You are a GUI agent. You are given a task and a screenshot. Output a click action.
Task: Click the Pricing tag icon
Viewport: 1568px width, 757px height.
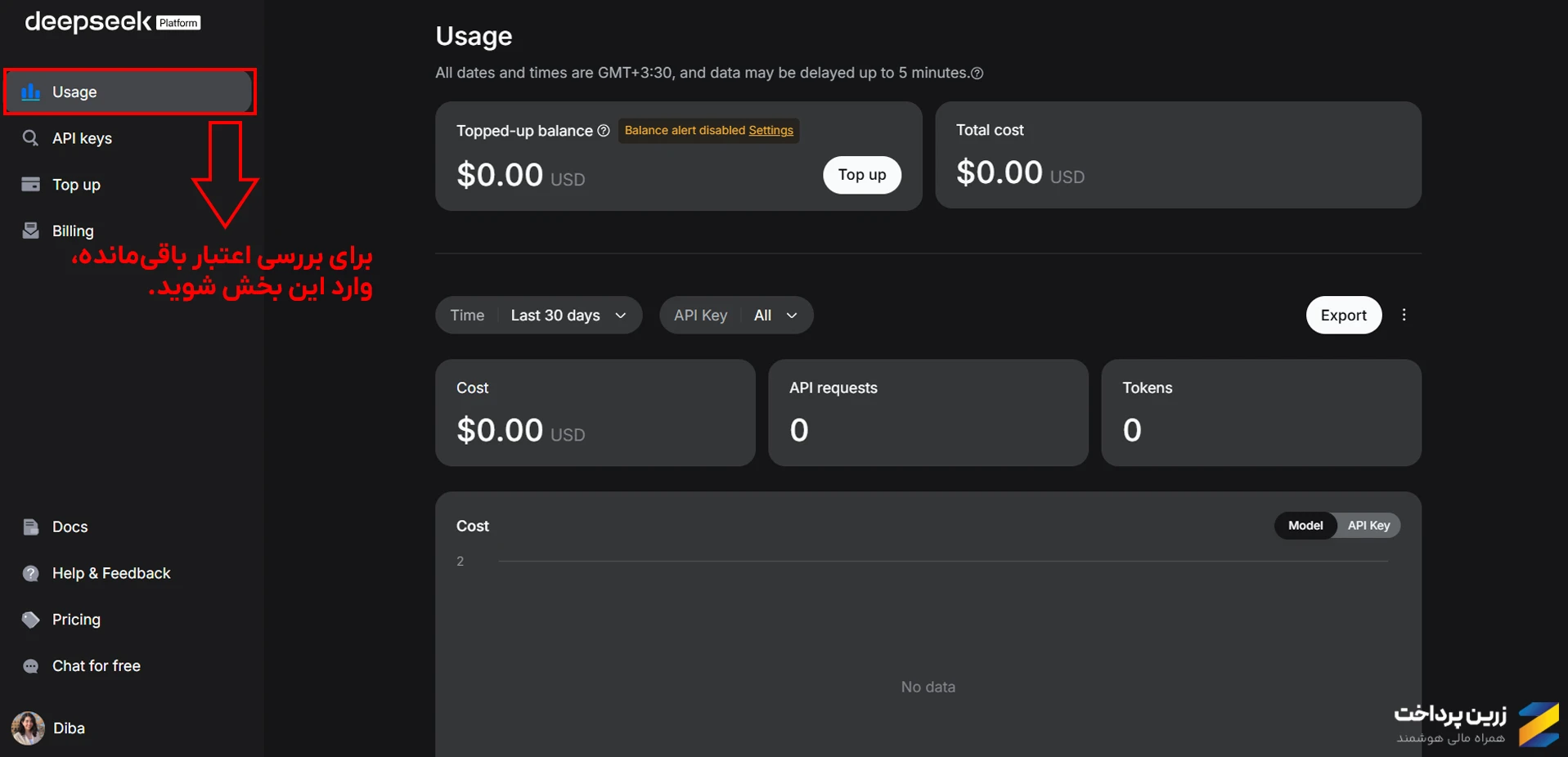pyautogui.click(x=30, y=620)
